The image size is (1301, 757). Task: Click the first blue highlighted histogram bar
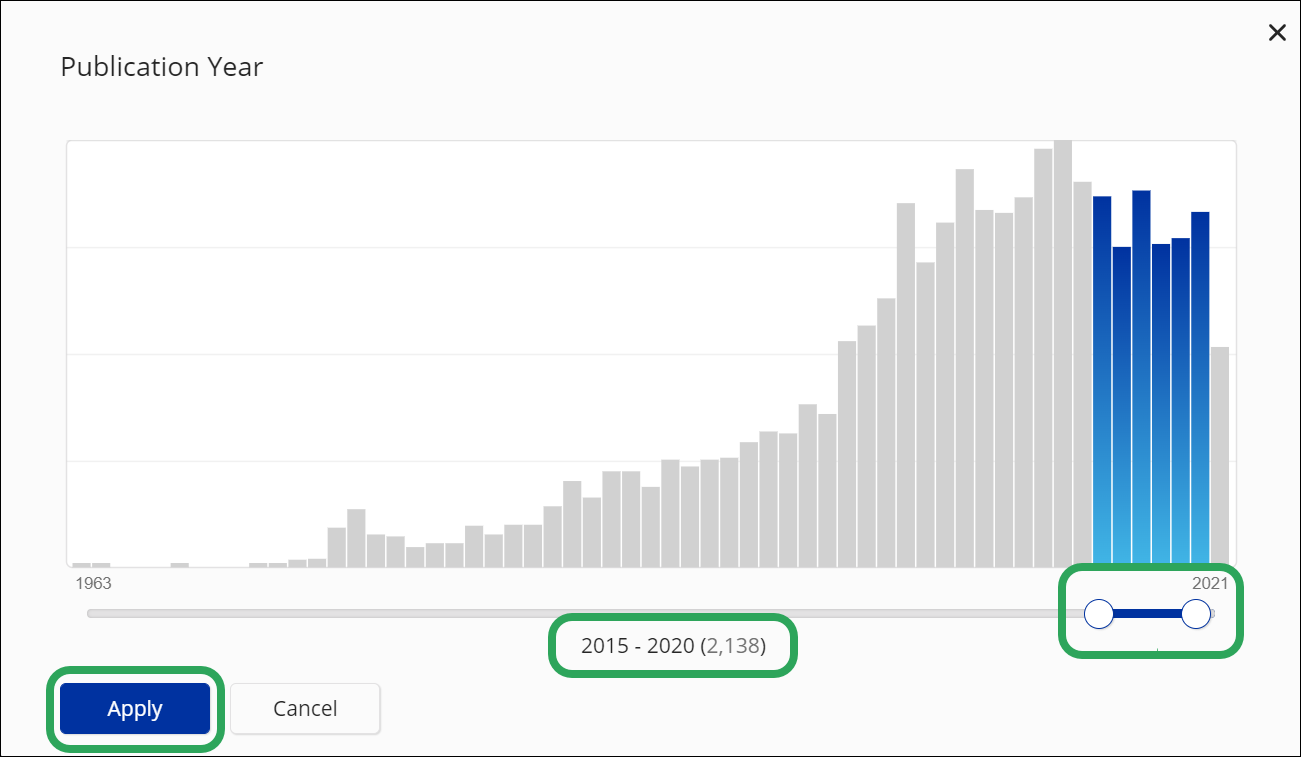(1102, 382)
